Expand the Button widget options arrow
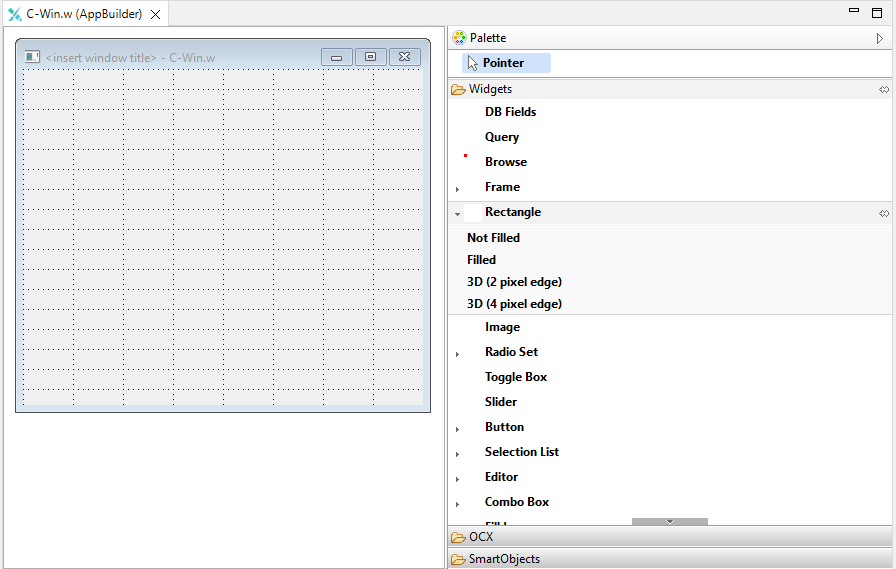The height and width of the screenshot is (569, 896). (458, 429)
